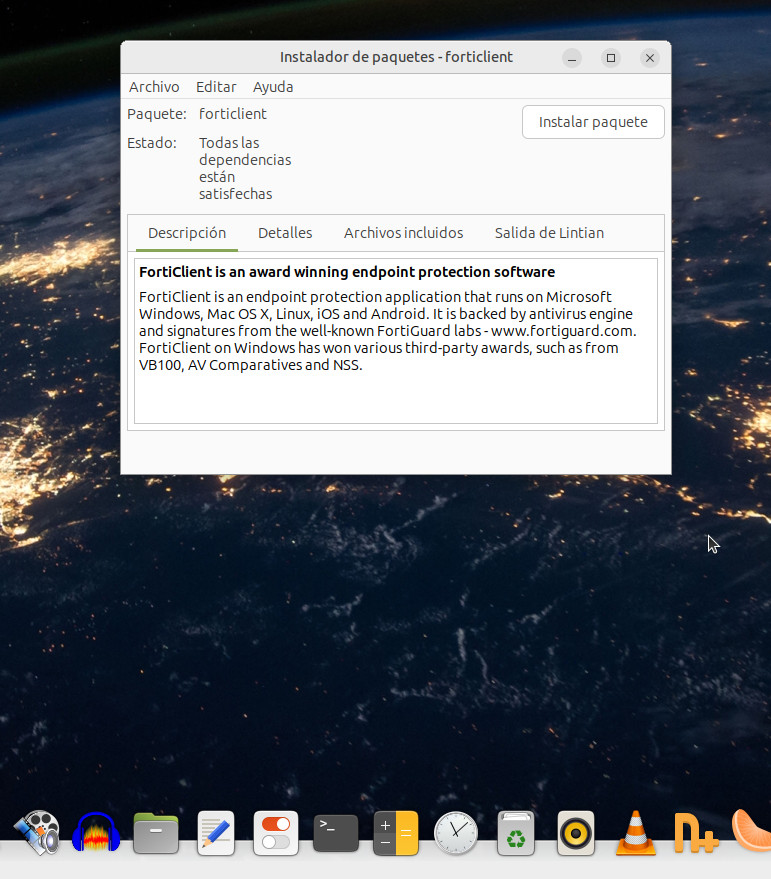771x879 pixels.
Task: Switch to the Detalles tab
Action: point(285,233)
